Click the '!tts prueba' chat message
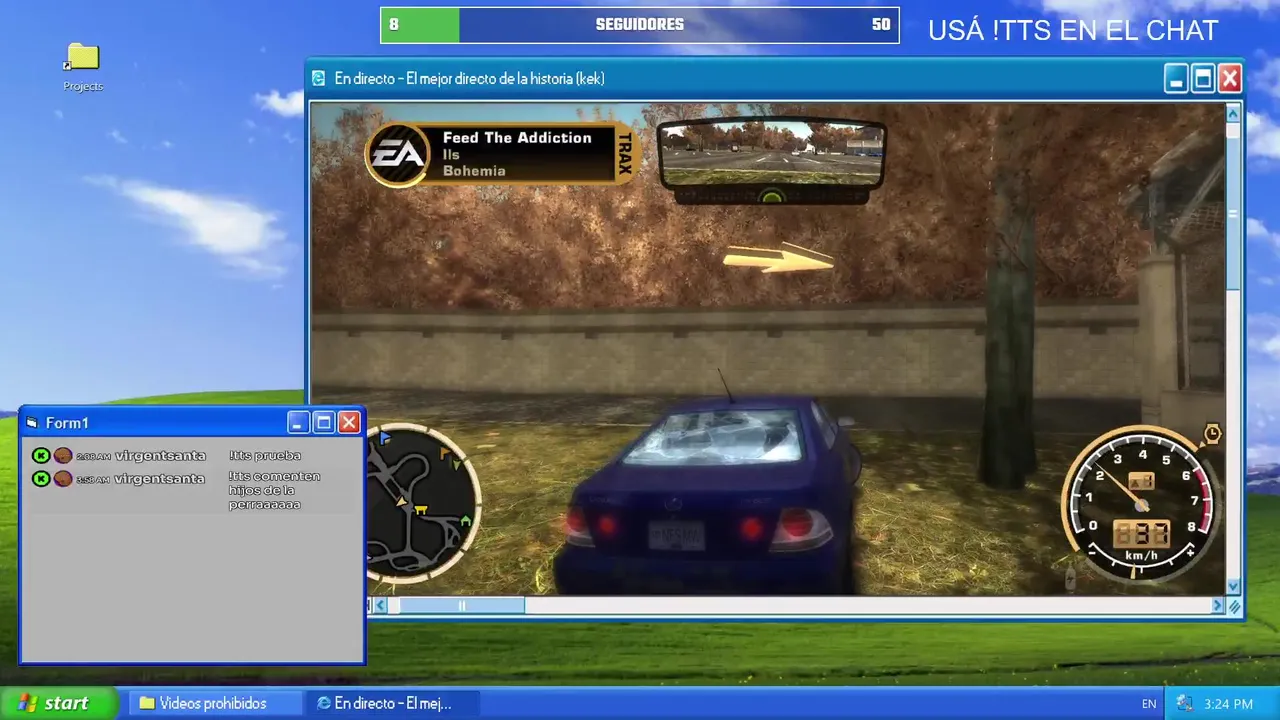This screenshot has width=1280, height=720. tap(264, 455)
